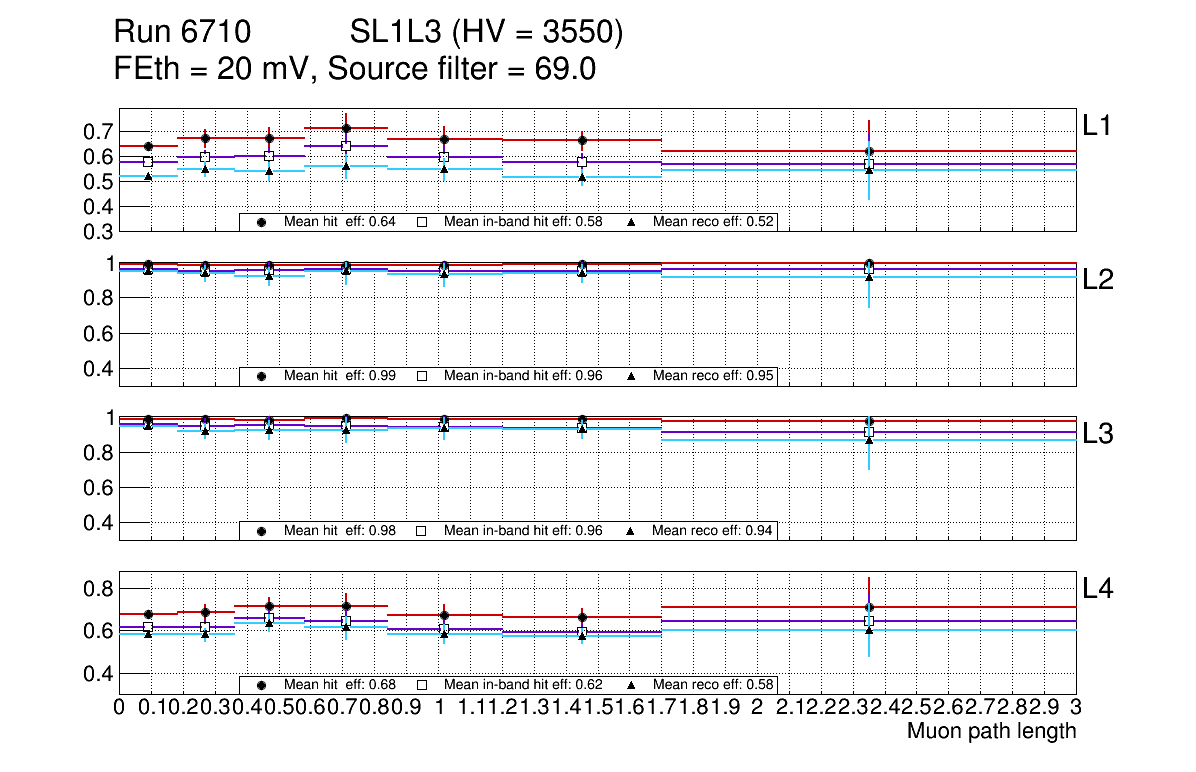Click the 'Run 6710' title text
This screenshot has width=1196, height=772.
(x=182, y=33)
